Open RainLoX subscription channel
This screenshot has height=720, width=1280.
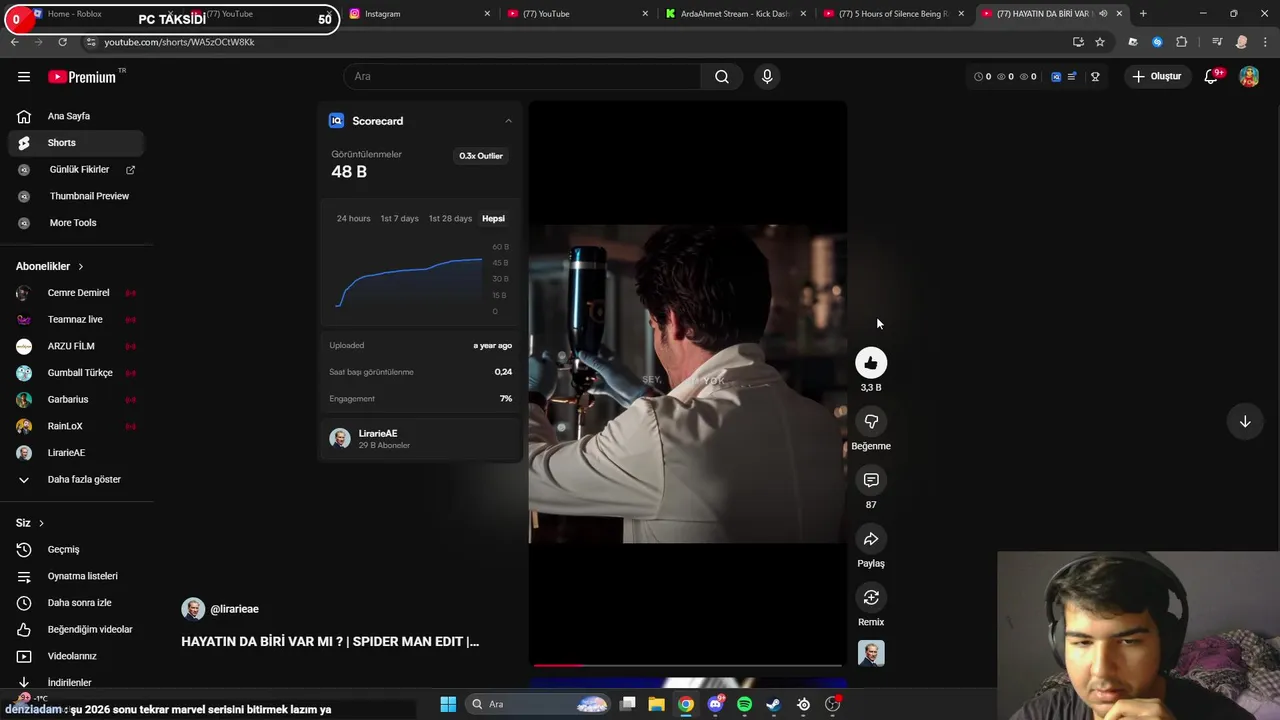coord(76,426)
